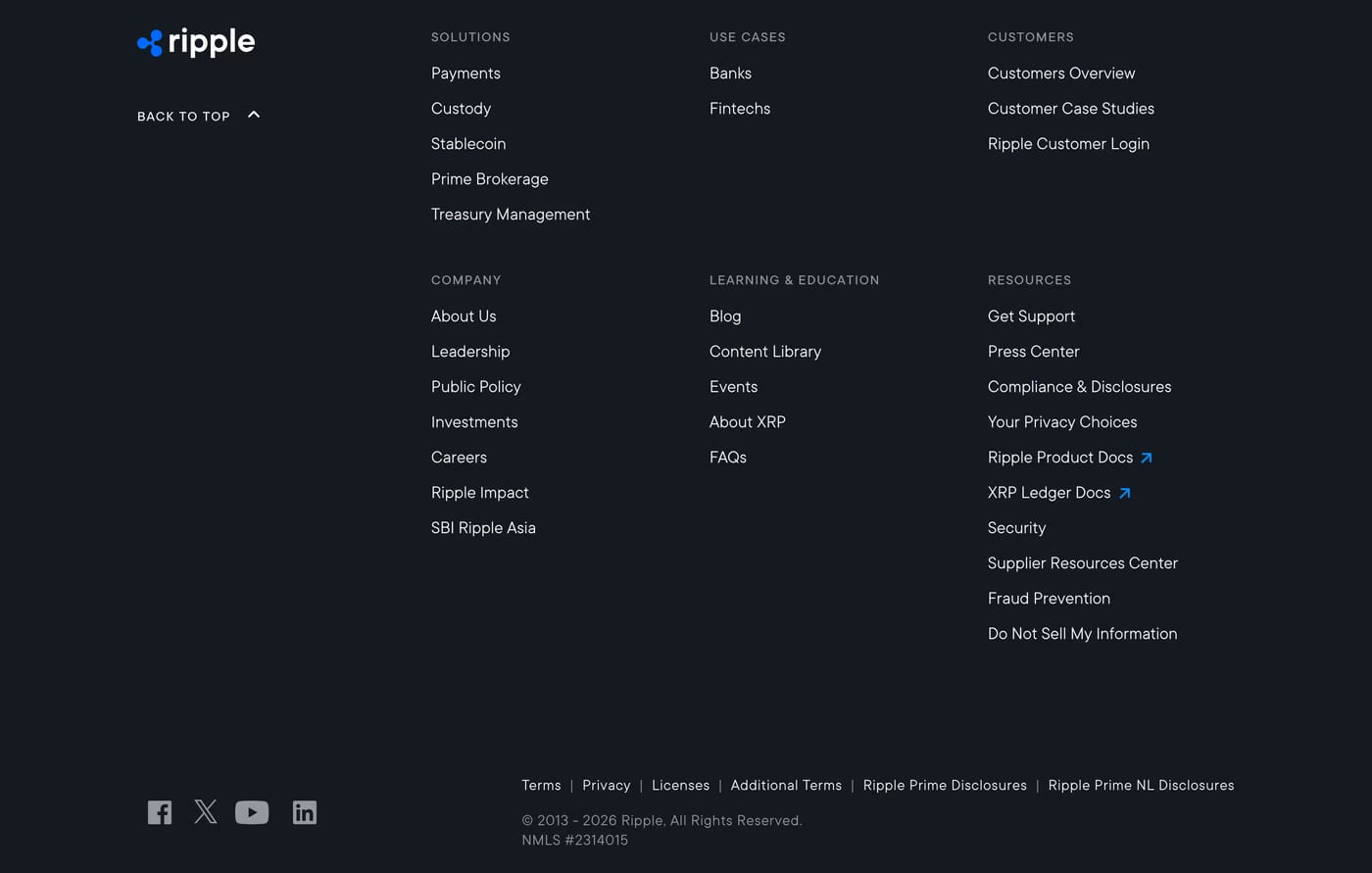The height and width of the screenshot is (873, 1372).
Task: Click the USE CASES section heading
Action: pyautogui.click(x=748, y=37)
